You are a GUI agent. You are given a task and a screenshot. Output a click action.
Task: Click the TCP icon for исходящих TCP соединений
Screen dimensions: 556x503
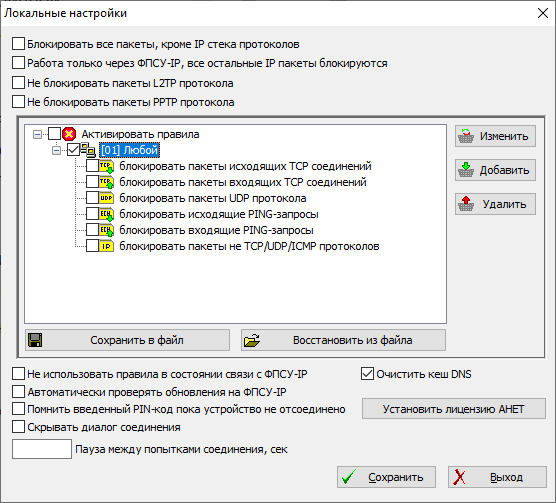tap(106, 166)
